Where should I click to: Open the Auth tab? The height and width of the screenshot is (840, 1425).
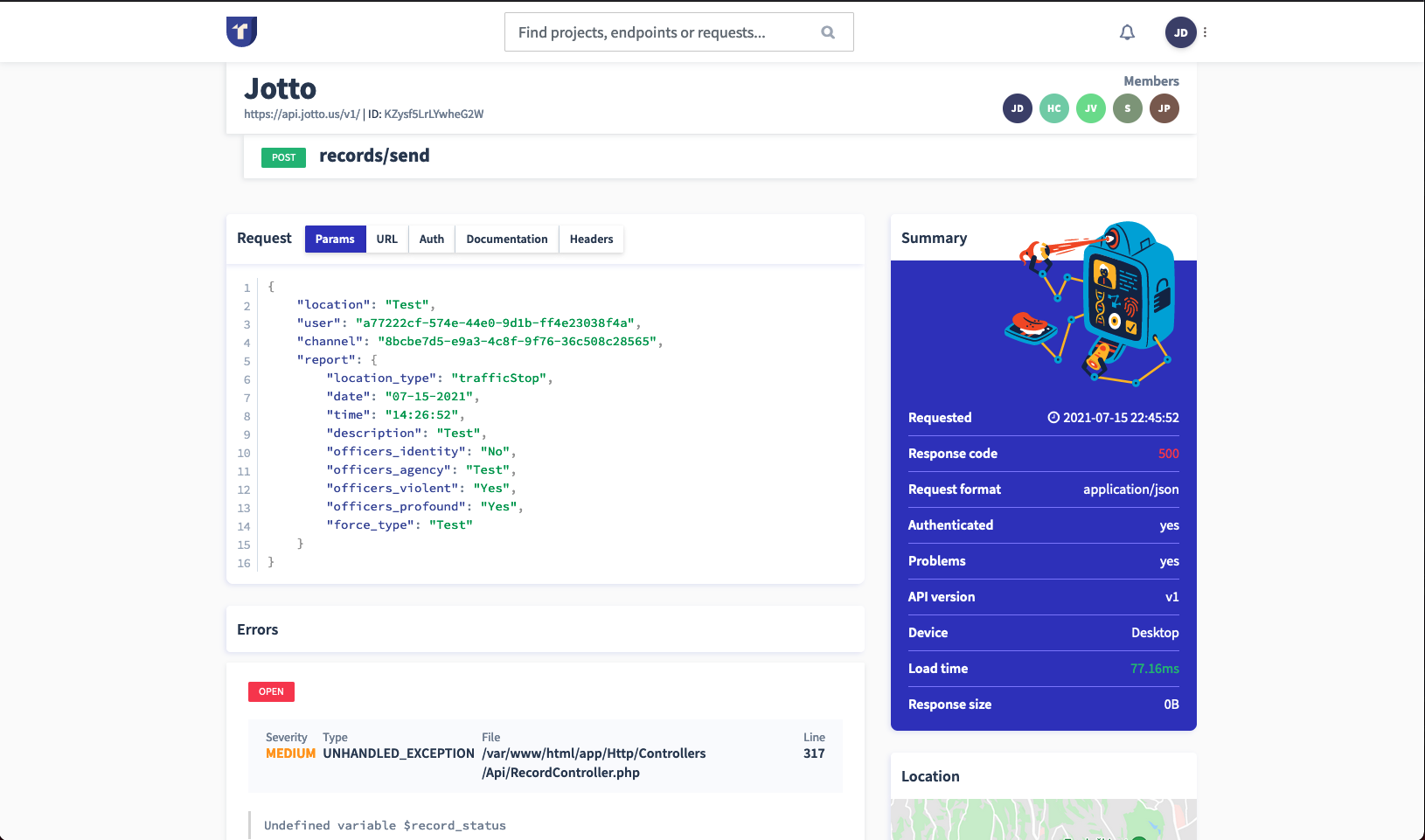432,239
